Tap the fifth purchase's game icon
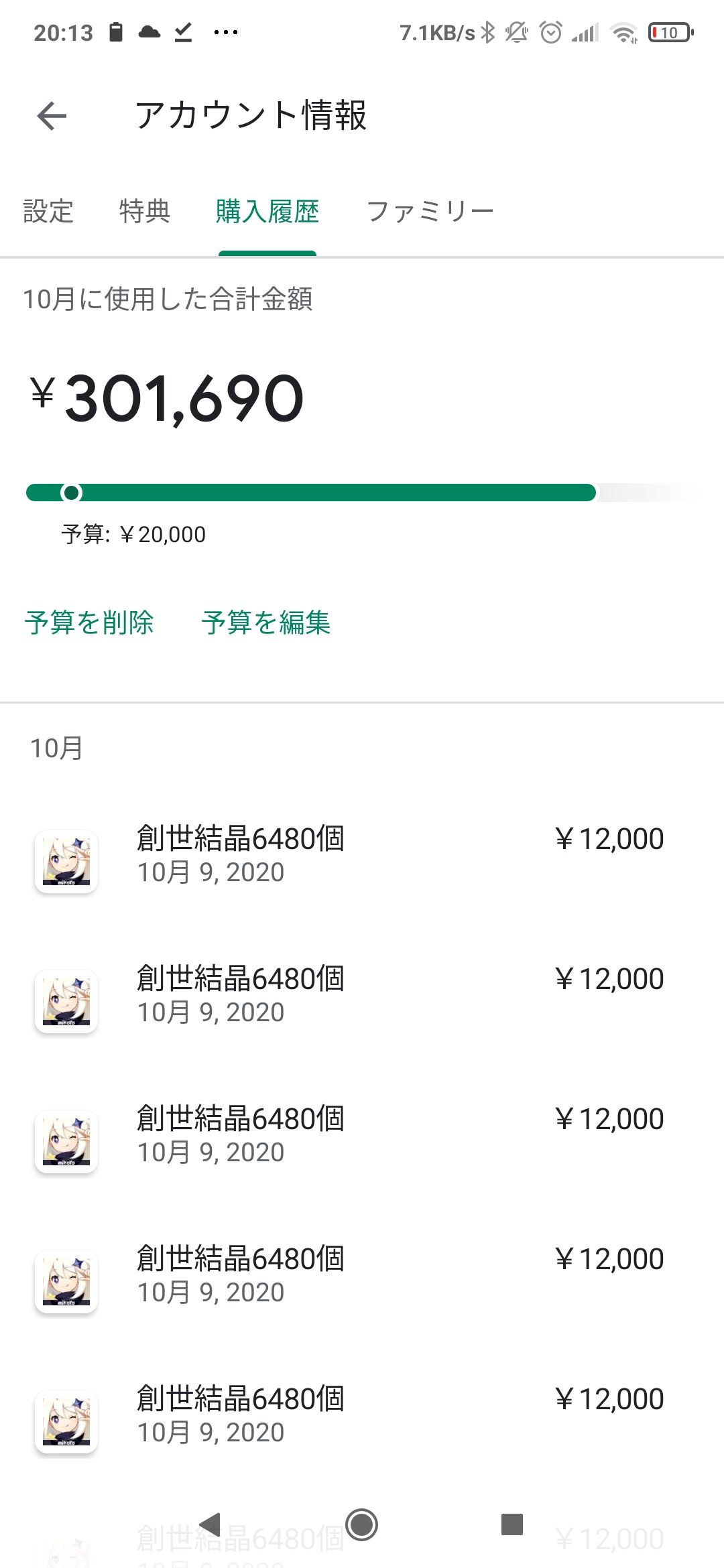This screenshot has height=1568, width=724. pyautogui.click(x=66, y=1422)
